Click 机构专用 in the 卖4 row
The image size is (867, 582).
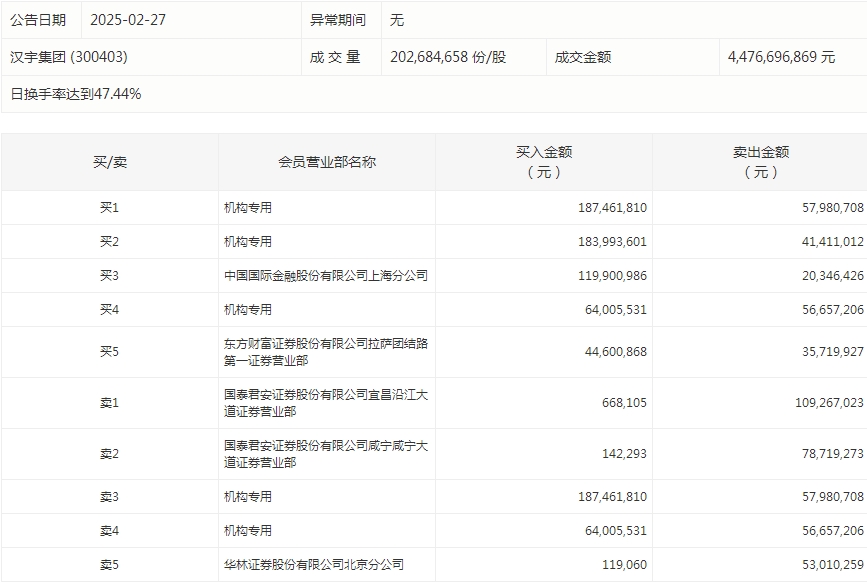(248, 531)
